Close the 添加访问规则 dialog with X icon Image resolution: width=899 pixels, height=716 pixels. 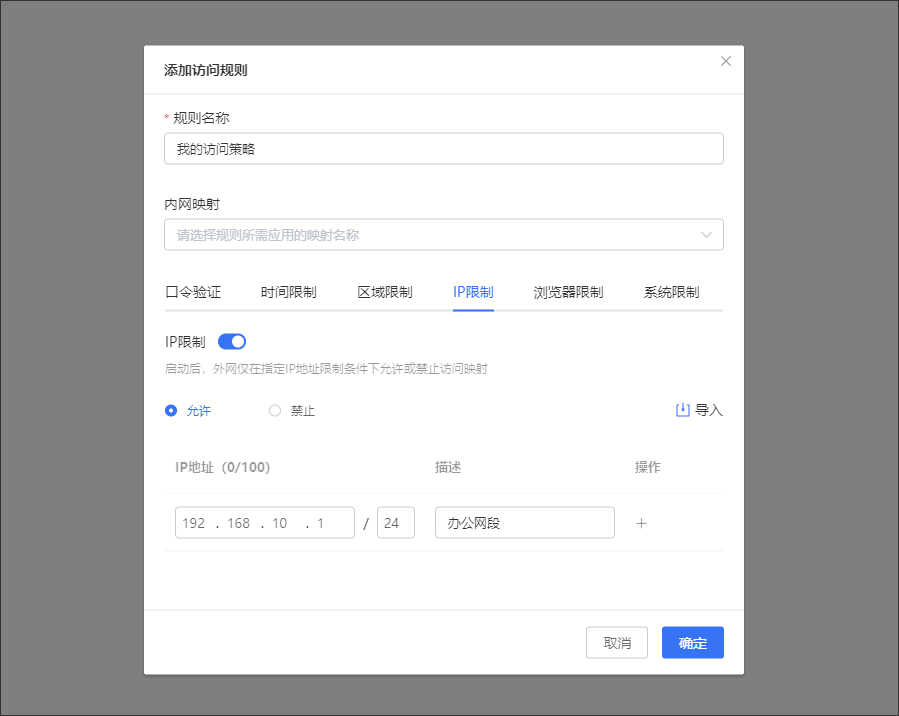(726, 61)
